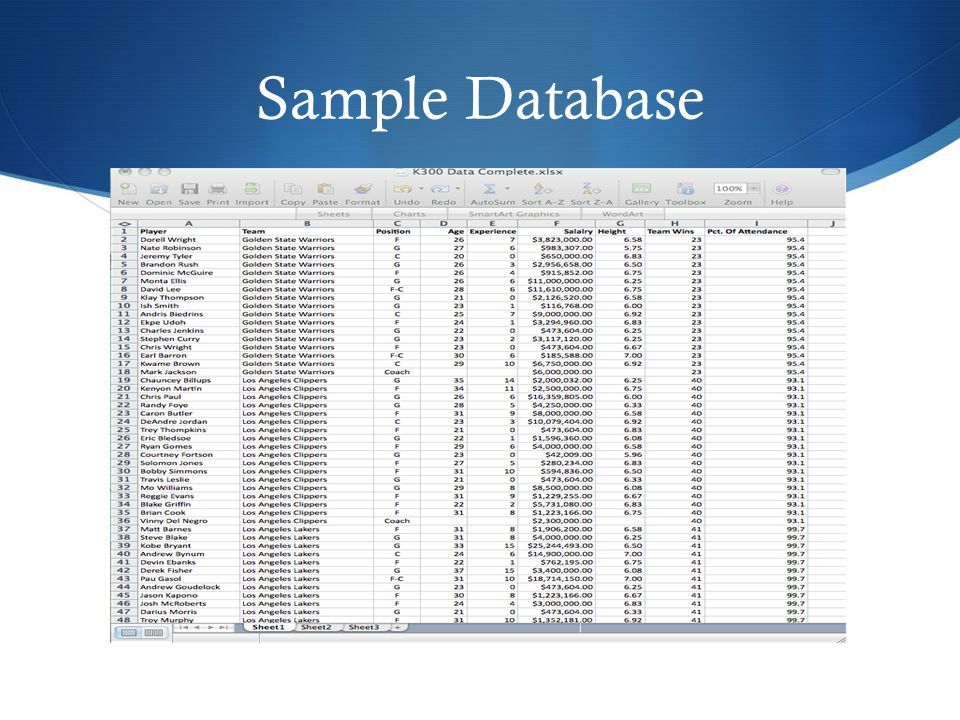Sort descending with Sort Z-A icon

click(591, 189)
